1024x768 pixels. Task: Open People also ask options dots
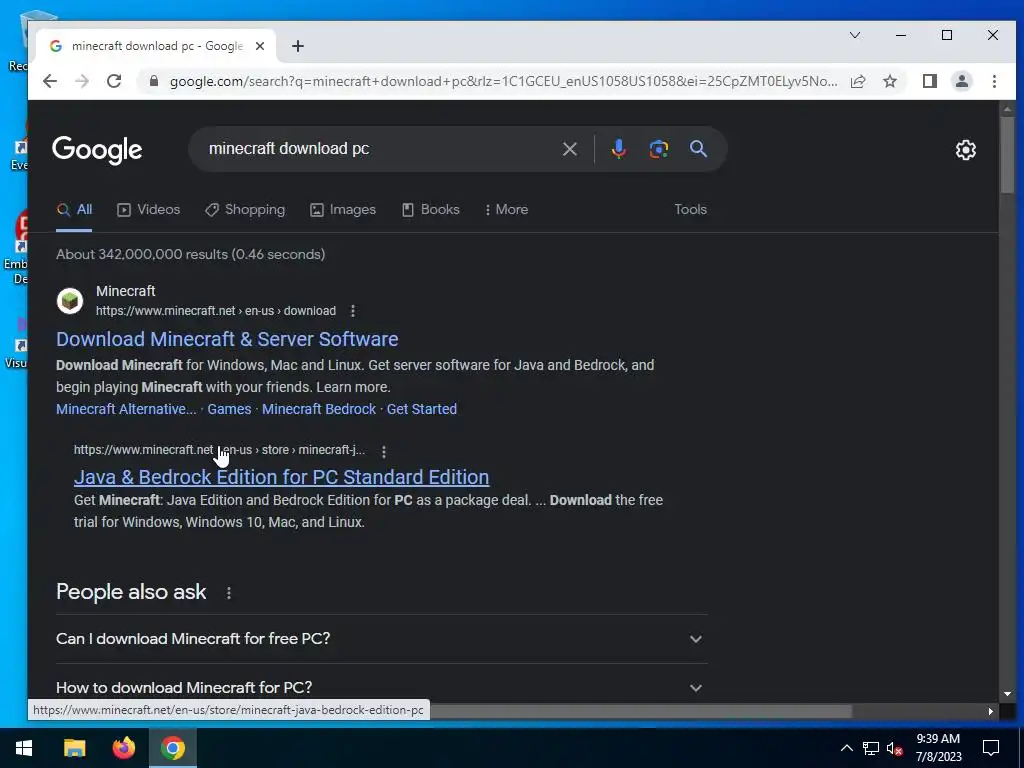[x=229, y=592]
